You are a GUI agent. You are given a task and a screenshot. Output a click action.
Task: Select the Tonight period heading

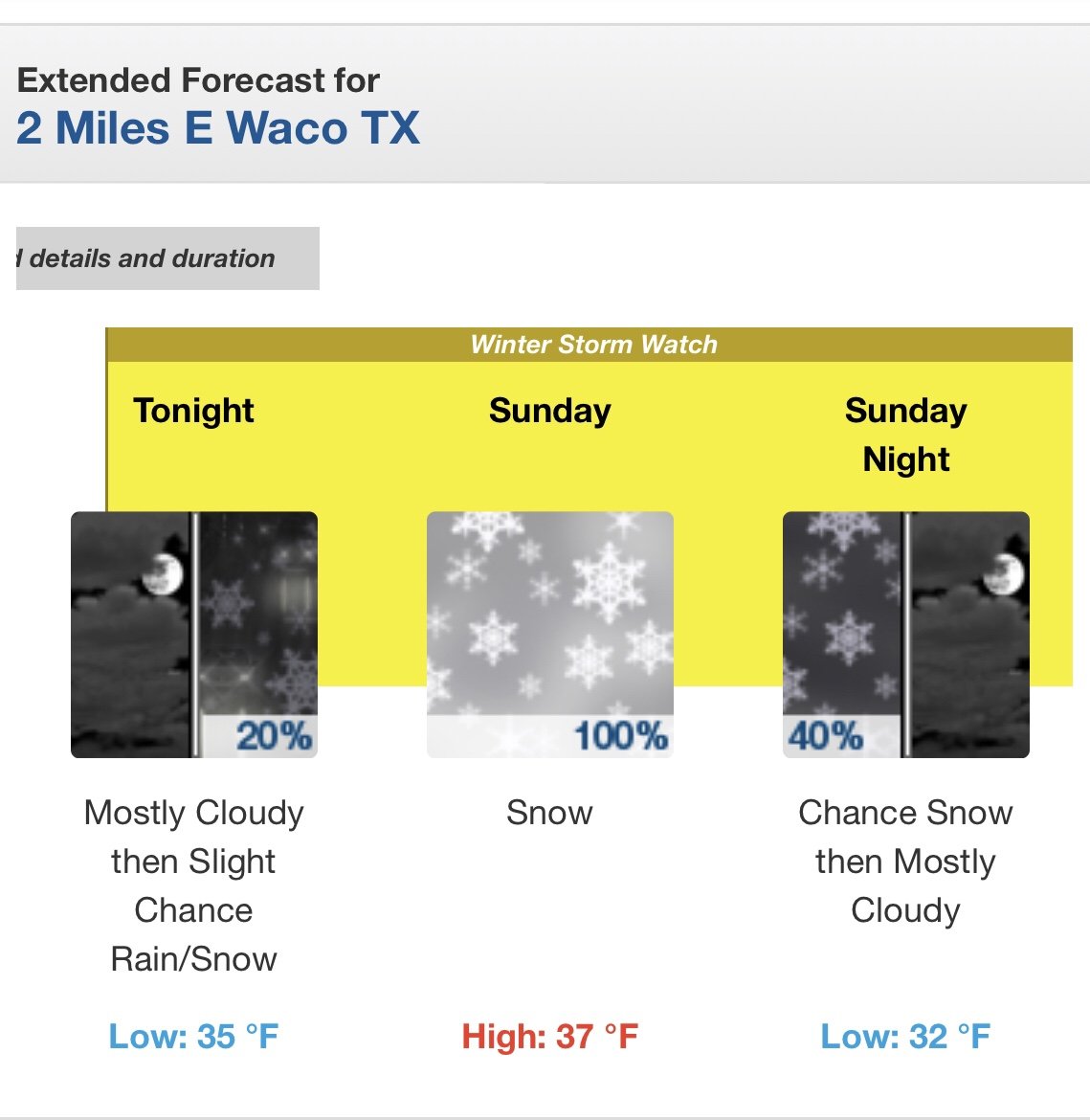[193, 412]
